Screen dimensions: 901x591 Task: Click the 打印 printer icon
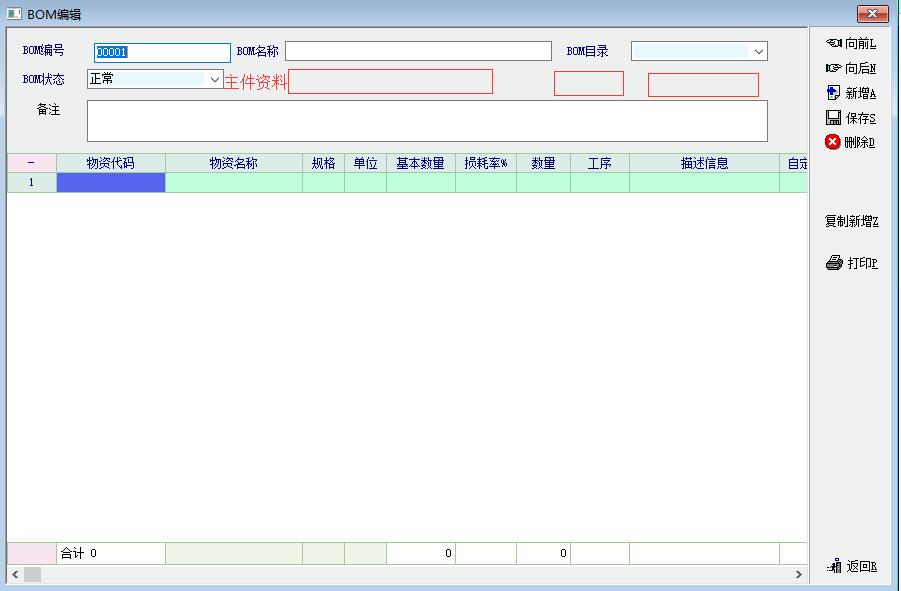point(834,264)
